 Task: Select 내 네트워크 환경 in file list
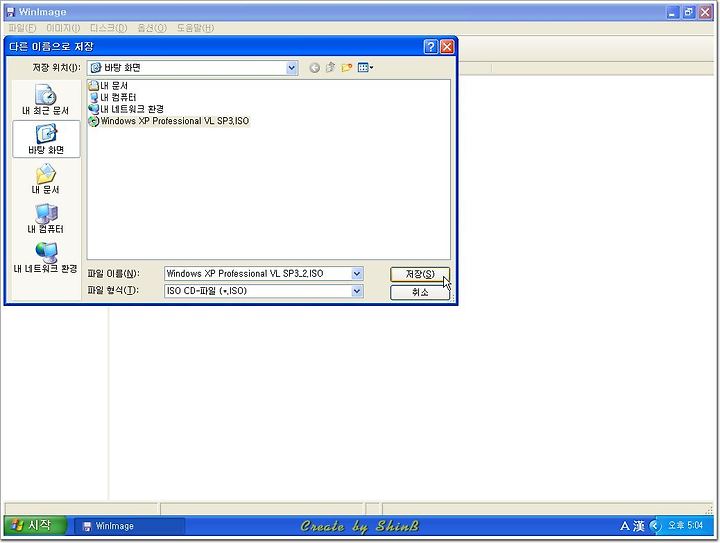point(126,109)
